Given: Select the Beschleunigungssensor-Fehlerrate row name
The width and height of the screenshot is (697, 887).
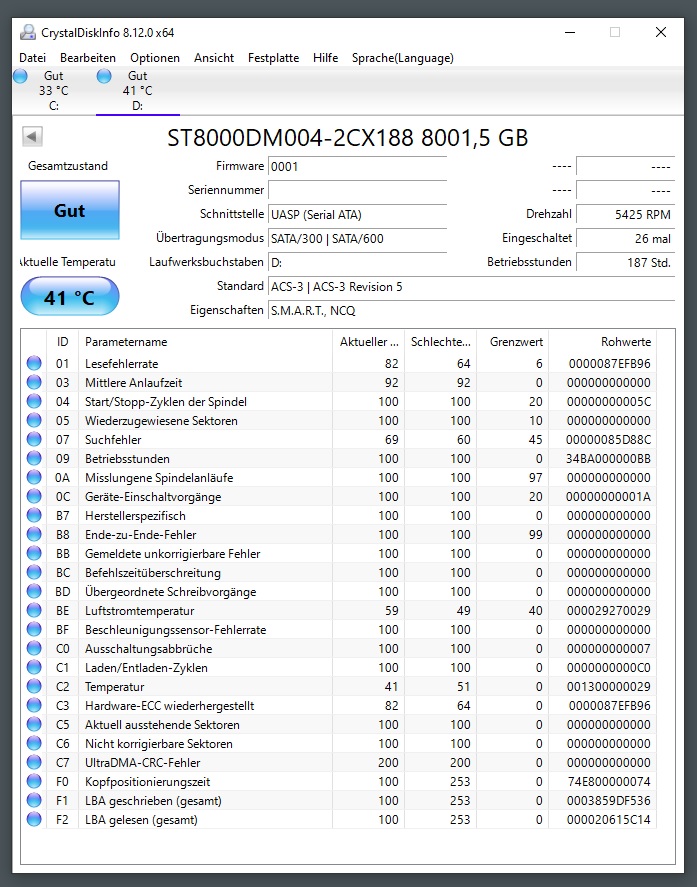Looking at the screenshot, I should 175,630.
